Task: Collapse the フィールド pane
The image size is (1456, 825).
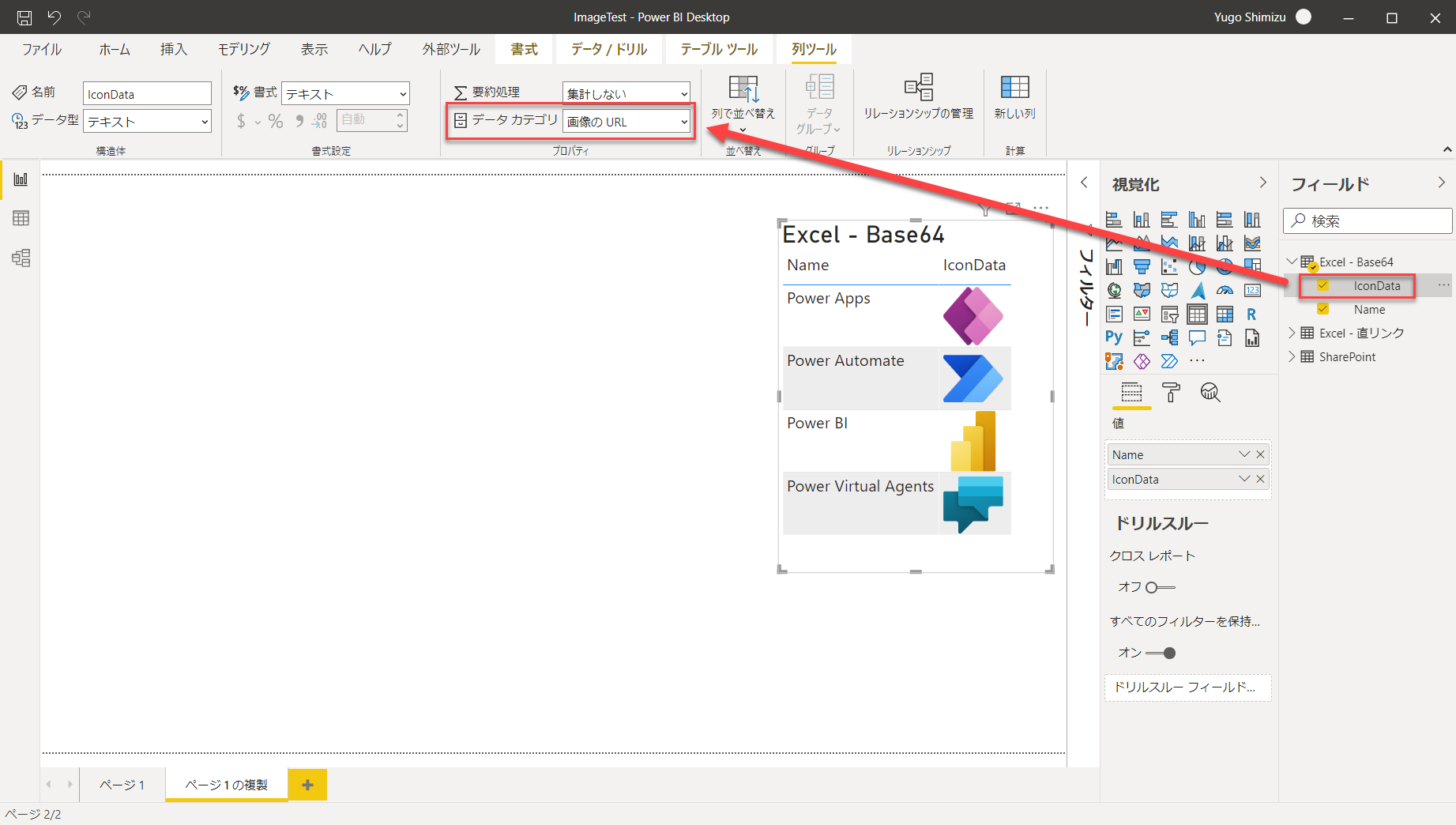Action: pyautogui.click(x=1442, y=183)
